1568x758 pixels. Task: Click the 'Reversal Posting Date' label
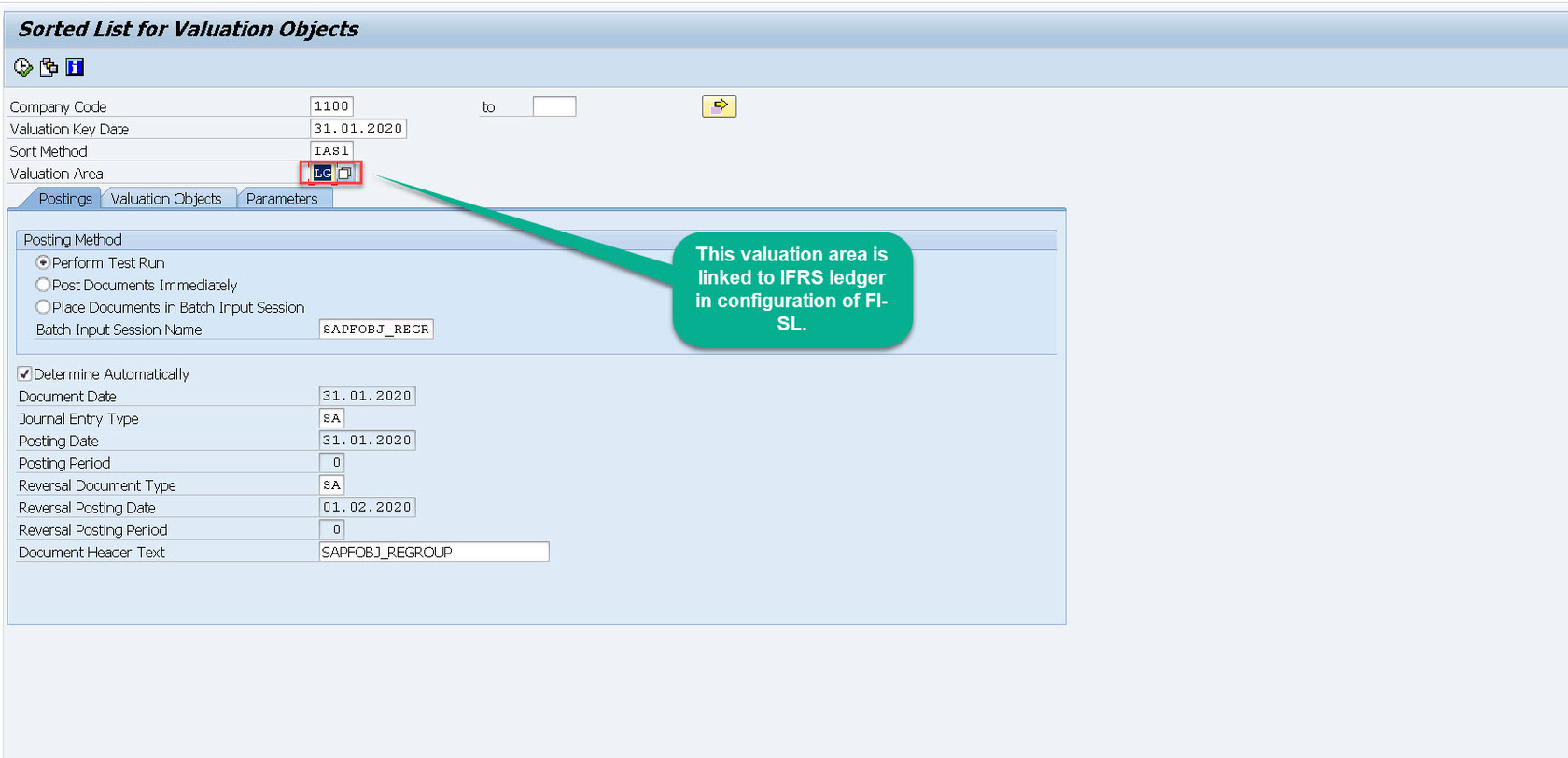click(x=87, y=508)
